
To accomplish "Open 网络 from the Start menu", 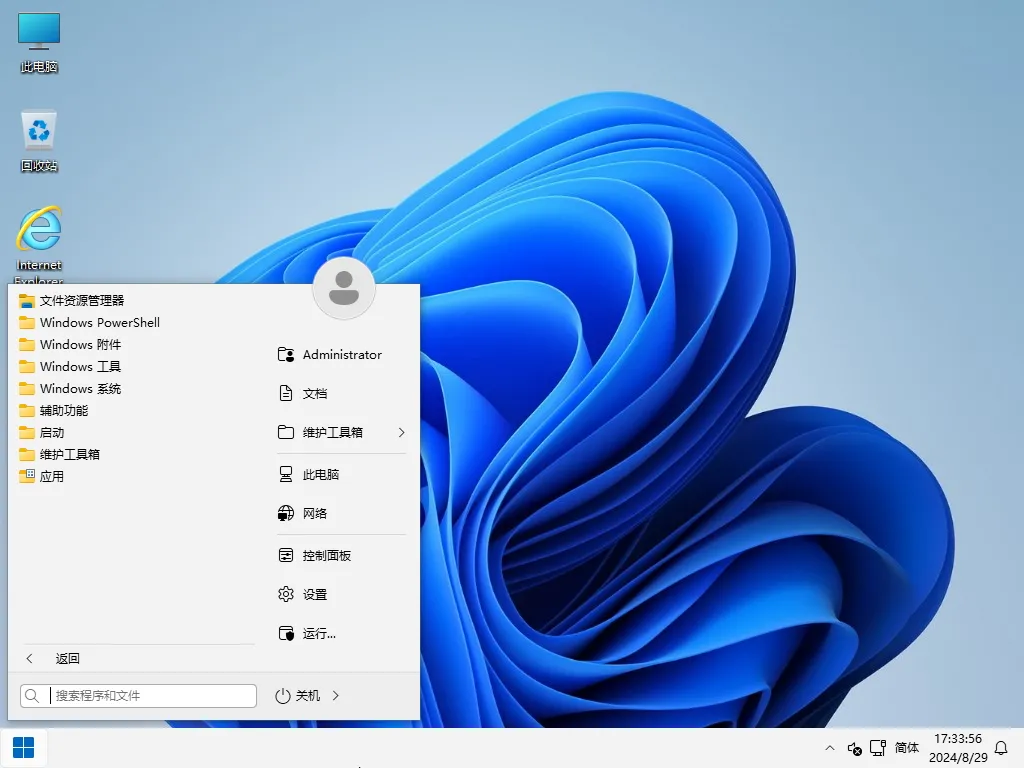I will tap(312, 513).
